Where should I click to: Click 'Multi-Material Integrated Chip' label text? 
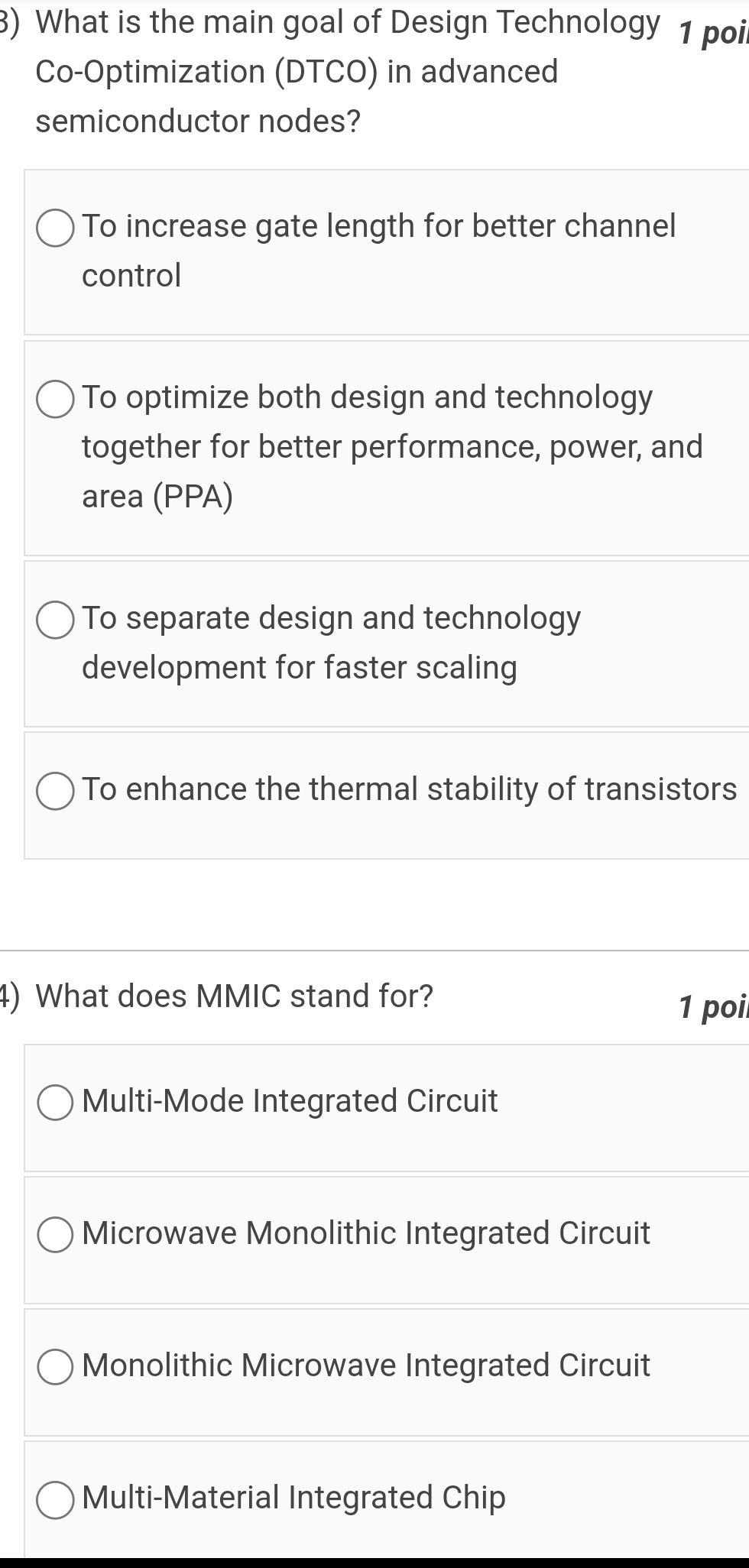[x=293, y=1497]
